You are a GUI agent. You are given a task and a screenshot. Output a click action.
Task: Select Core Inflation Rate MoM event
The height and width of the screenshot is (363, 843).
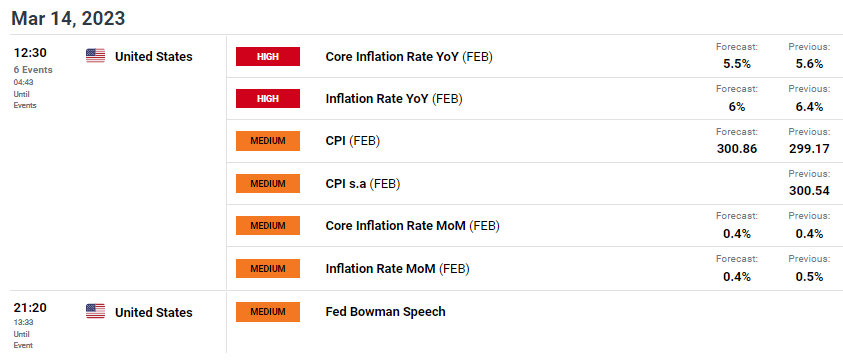(412, 226)
